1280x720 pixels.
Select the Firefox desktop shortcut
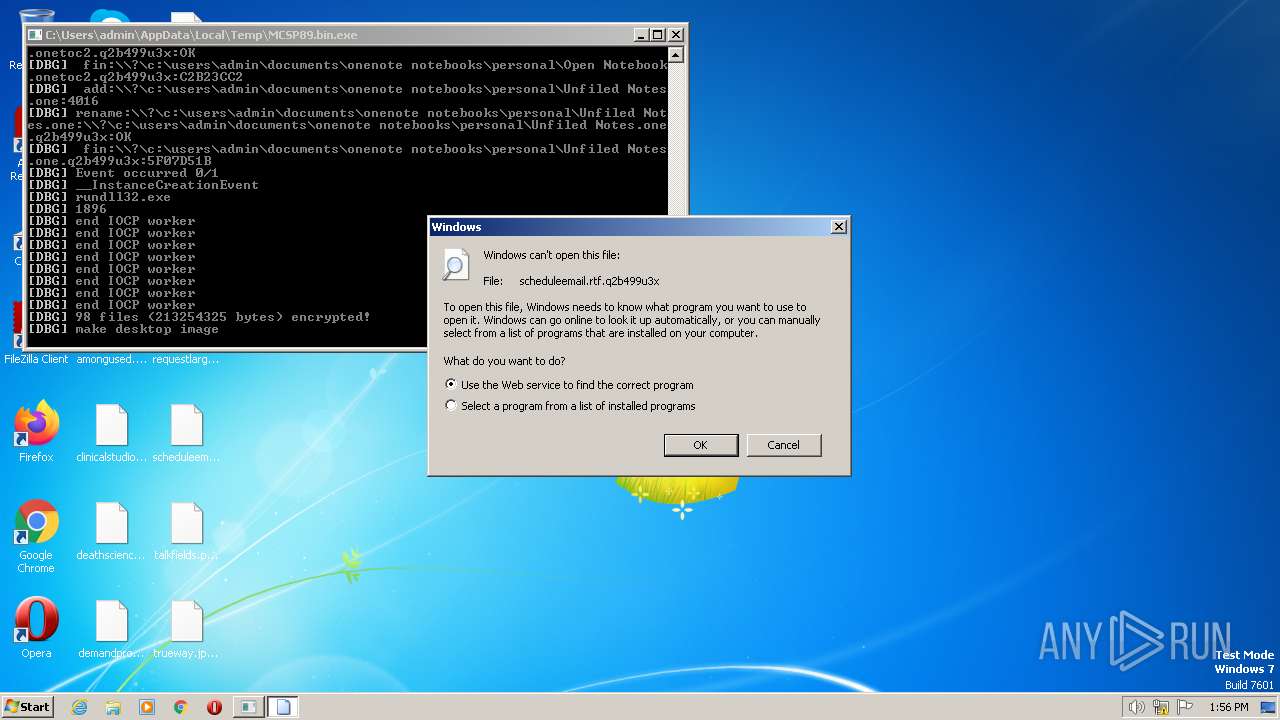coord(36,433)
